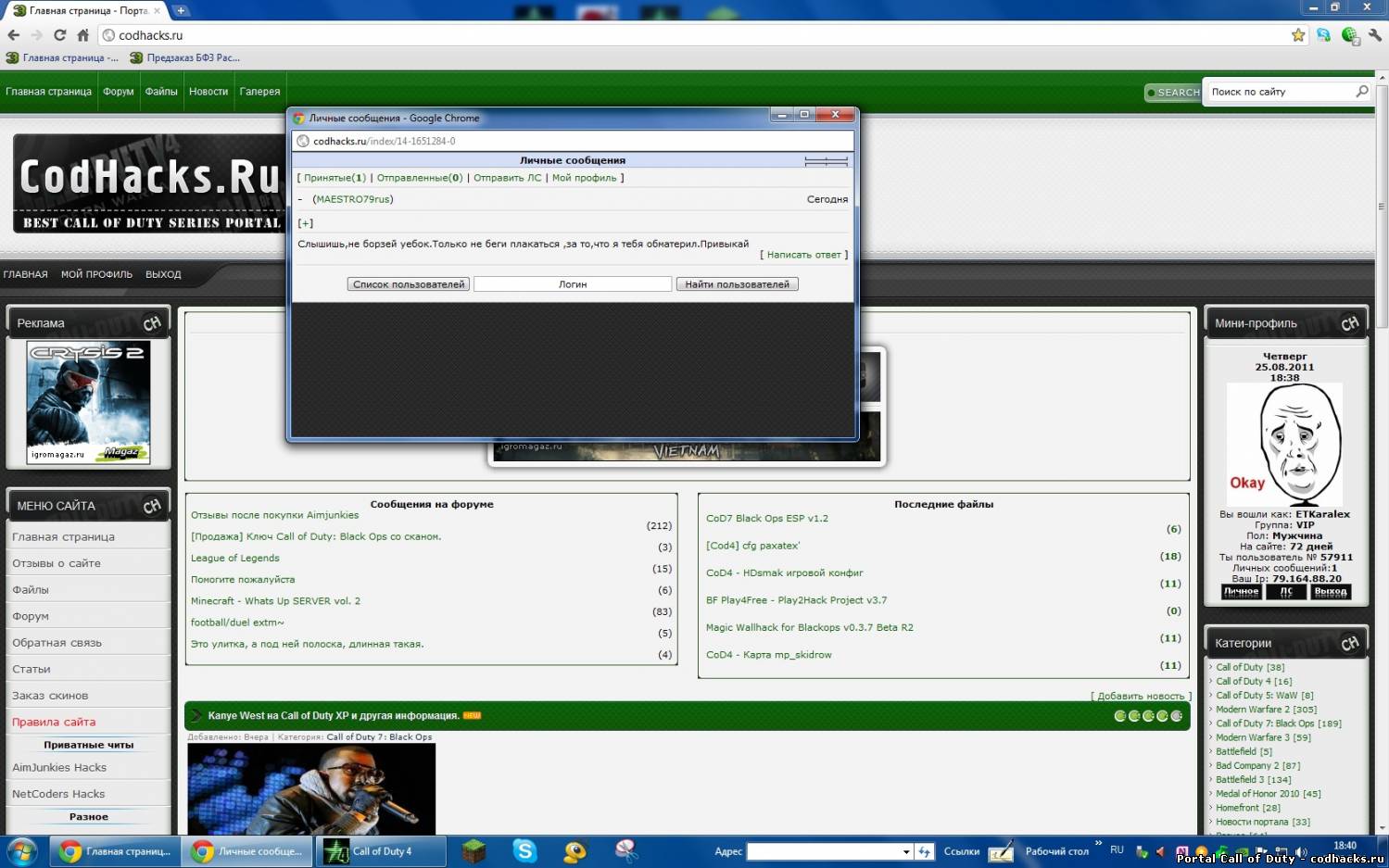Open the Предзаказ БФ3 bookmark bar item

click(185, 57)
